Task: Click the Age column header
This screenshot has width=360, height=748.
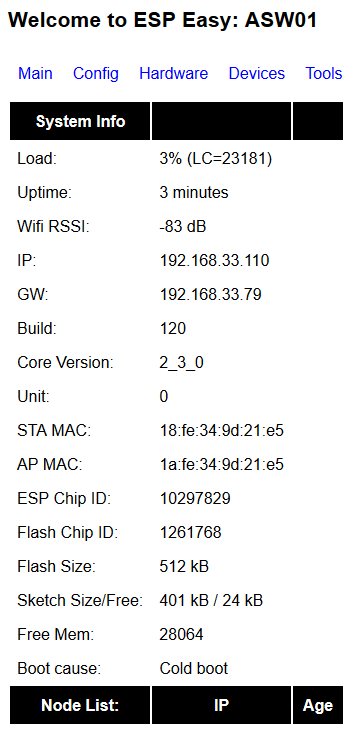Action: tap(318, 705)
